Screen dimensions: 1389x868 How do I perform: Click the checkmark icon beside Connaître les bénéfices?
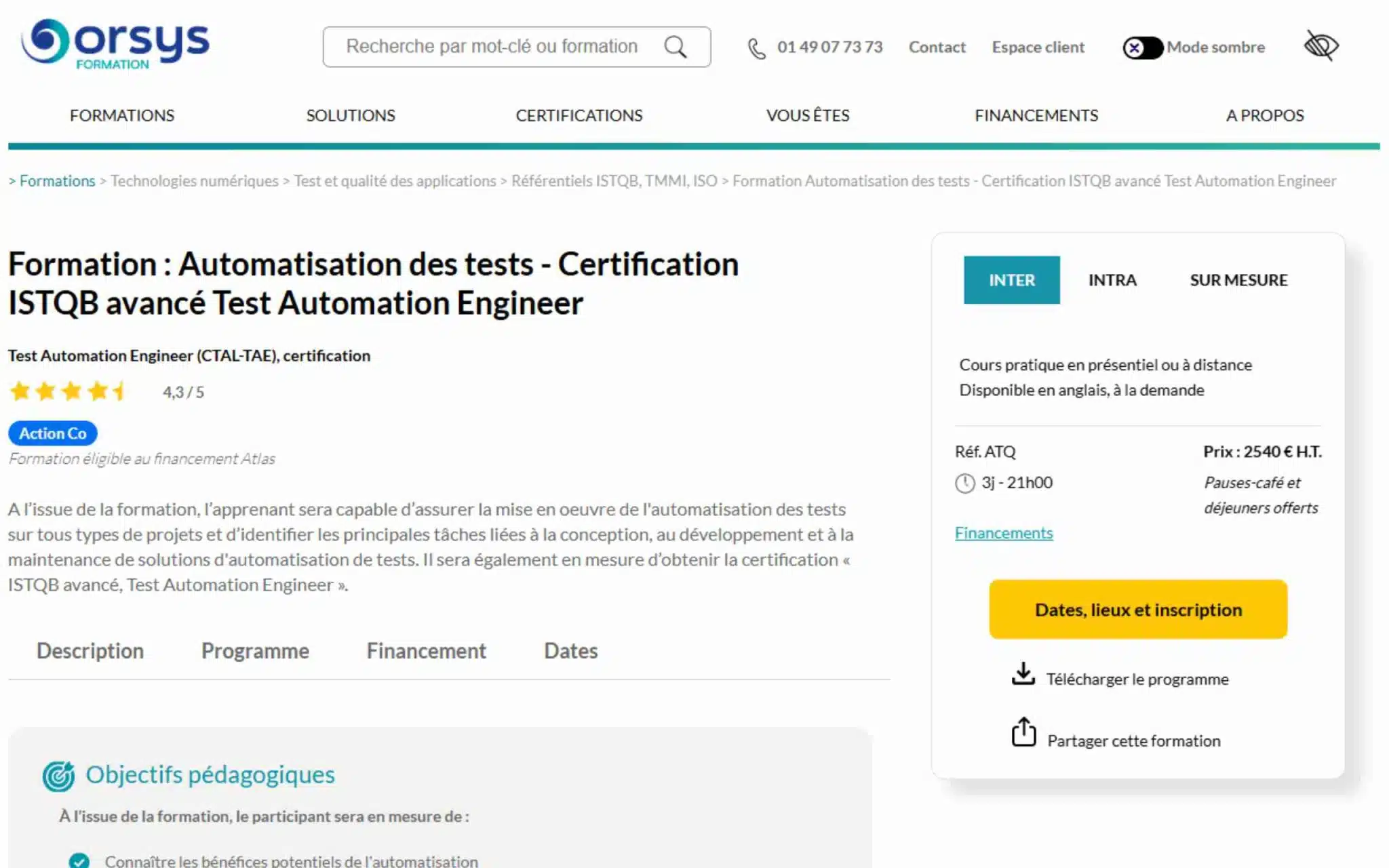79,861
